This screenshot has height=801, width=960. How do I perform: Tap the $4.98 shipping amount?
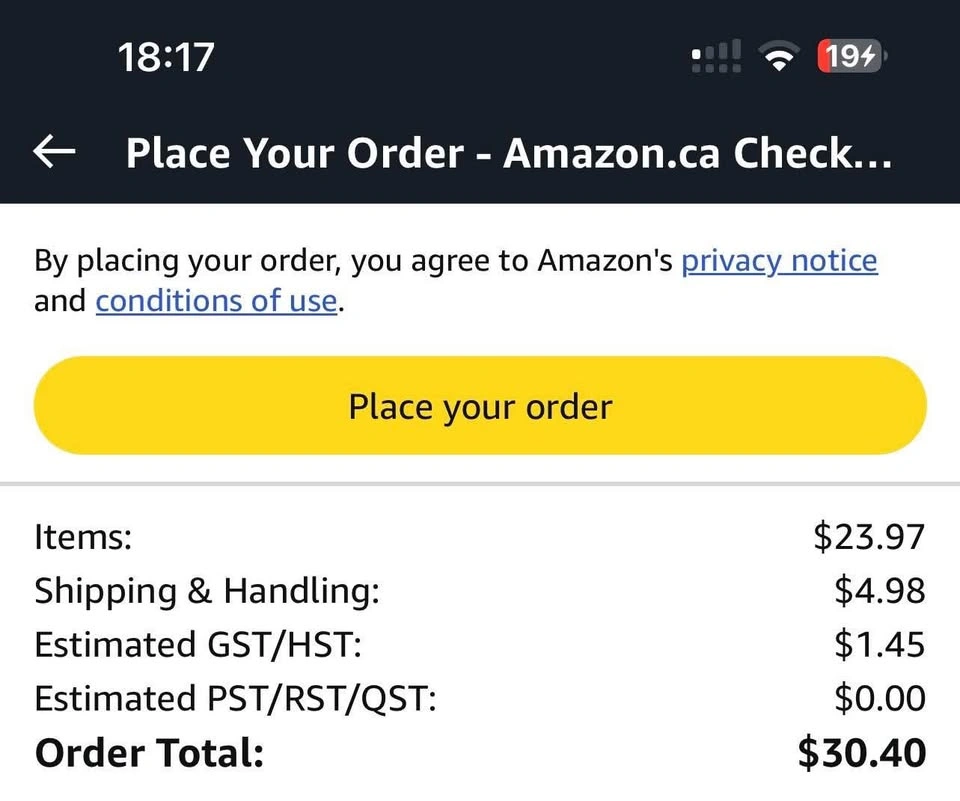pyautogui.click(x=880, y=591)
